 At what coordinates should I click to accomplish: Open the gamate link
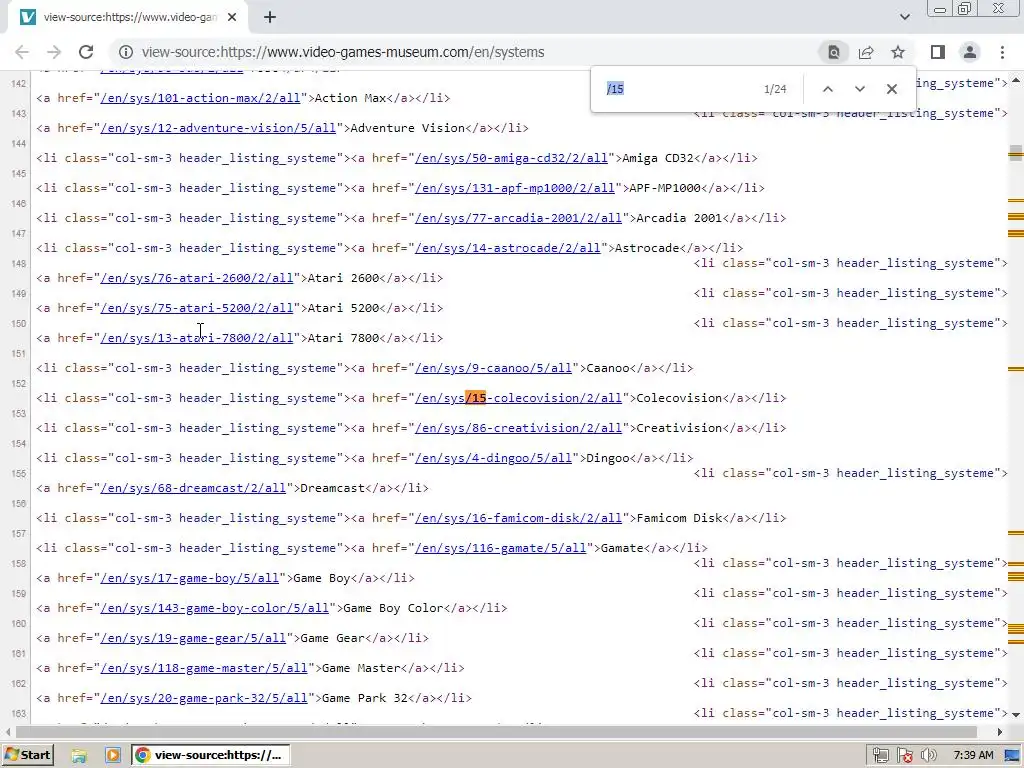(x=500, y=549)
